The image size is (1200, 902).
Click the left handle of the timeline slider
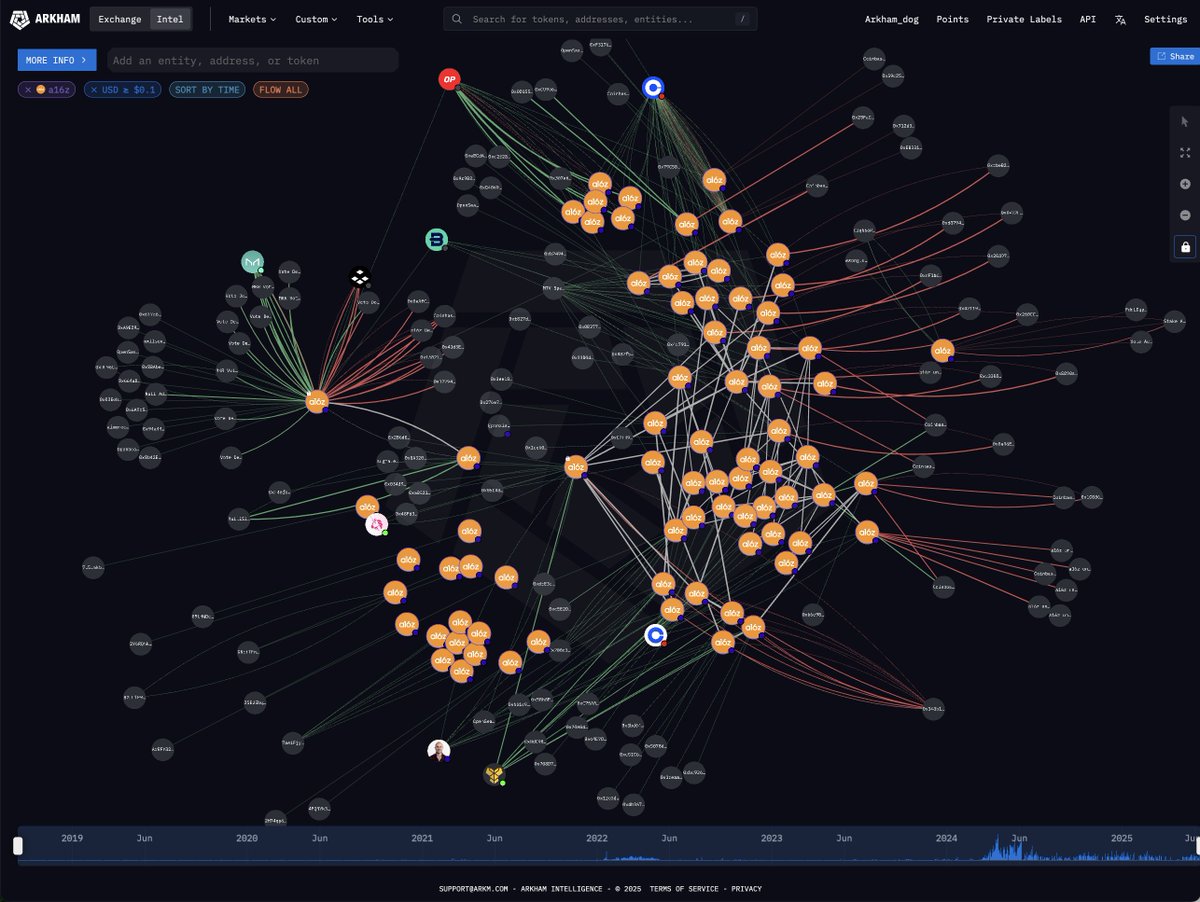[x=17, y=846]
